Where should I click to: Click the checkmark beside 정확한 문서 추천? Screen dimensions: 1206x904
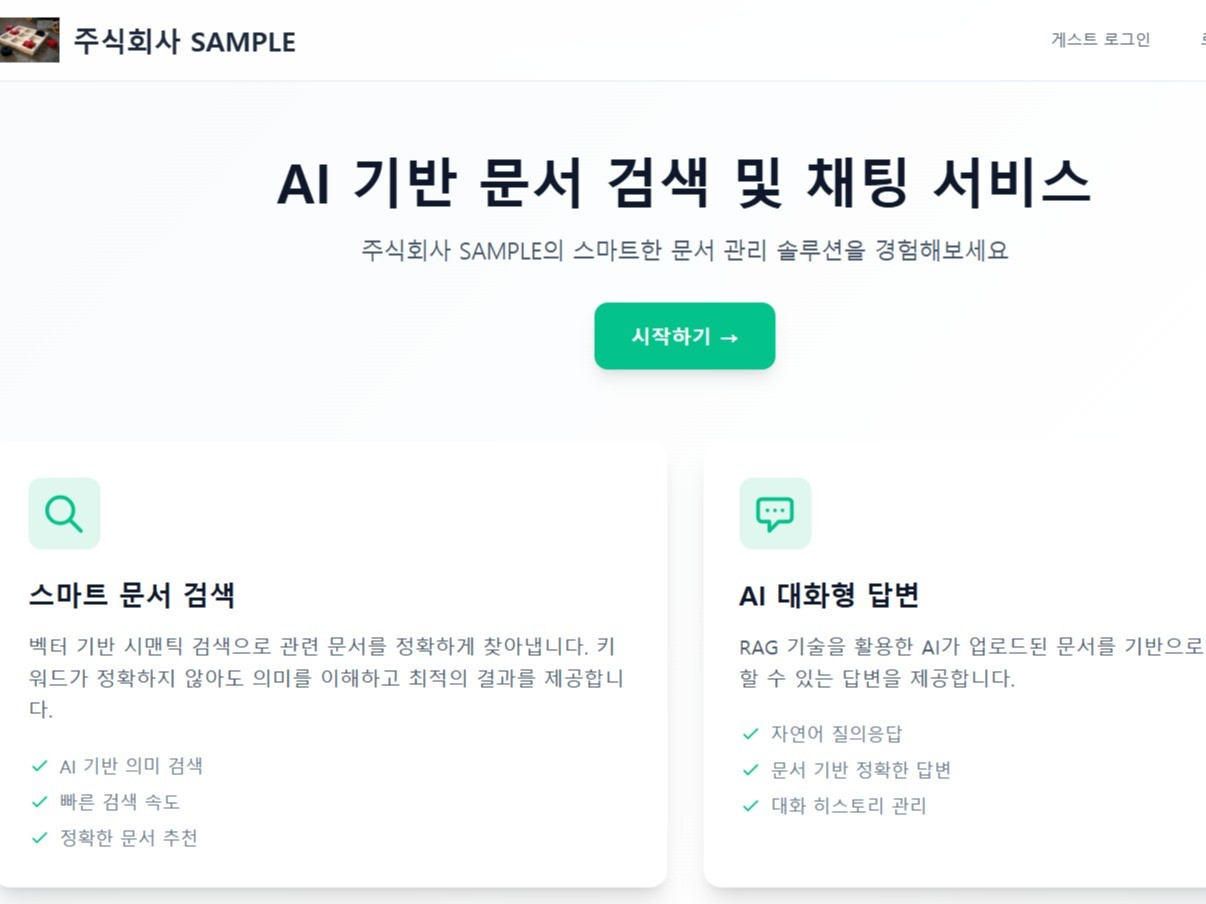(x=37, y=837)
